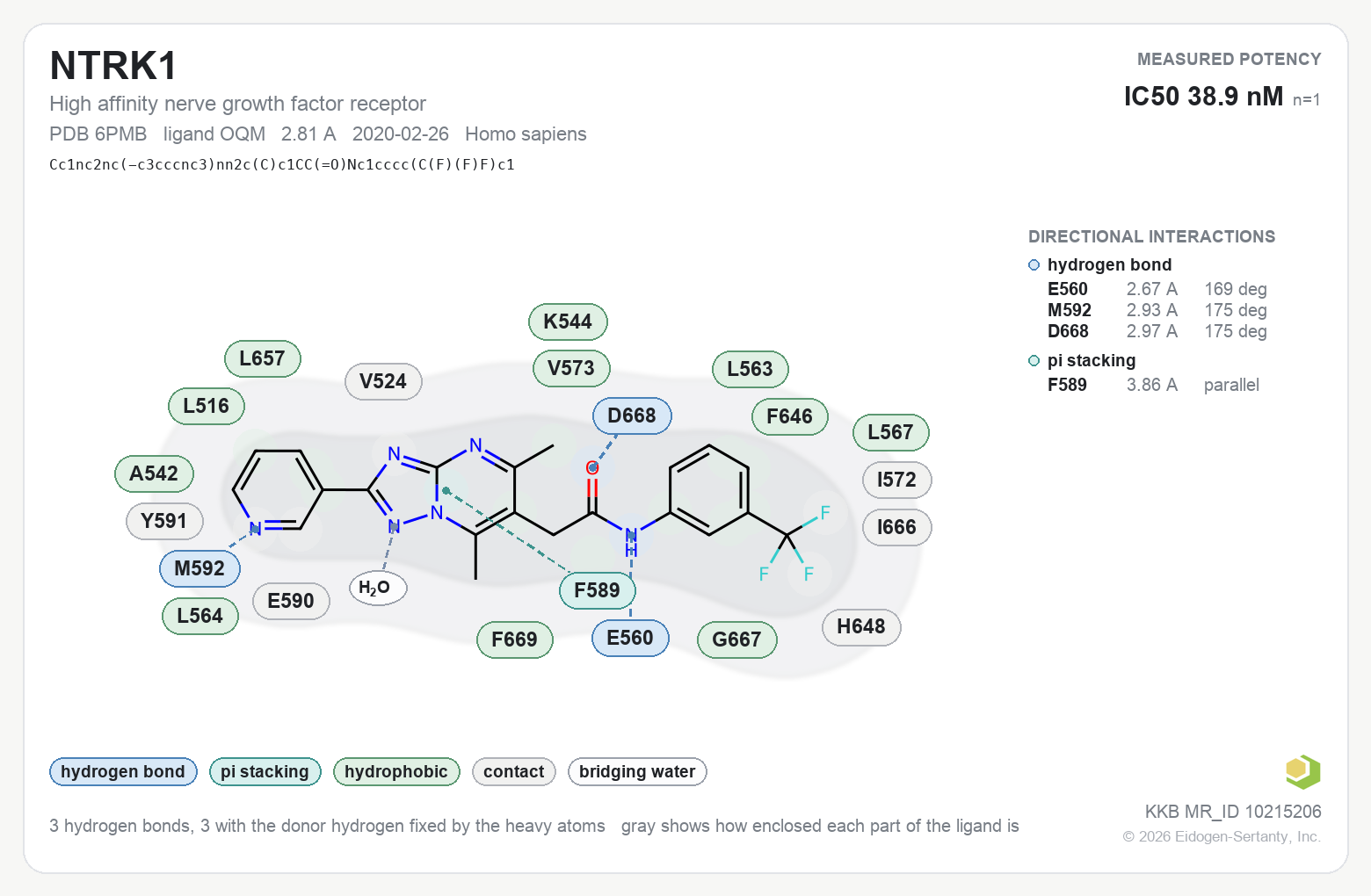Click residue label F589 in the diagram
Screen dimensions: 1371x896
click(x=597, y=590)
